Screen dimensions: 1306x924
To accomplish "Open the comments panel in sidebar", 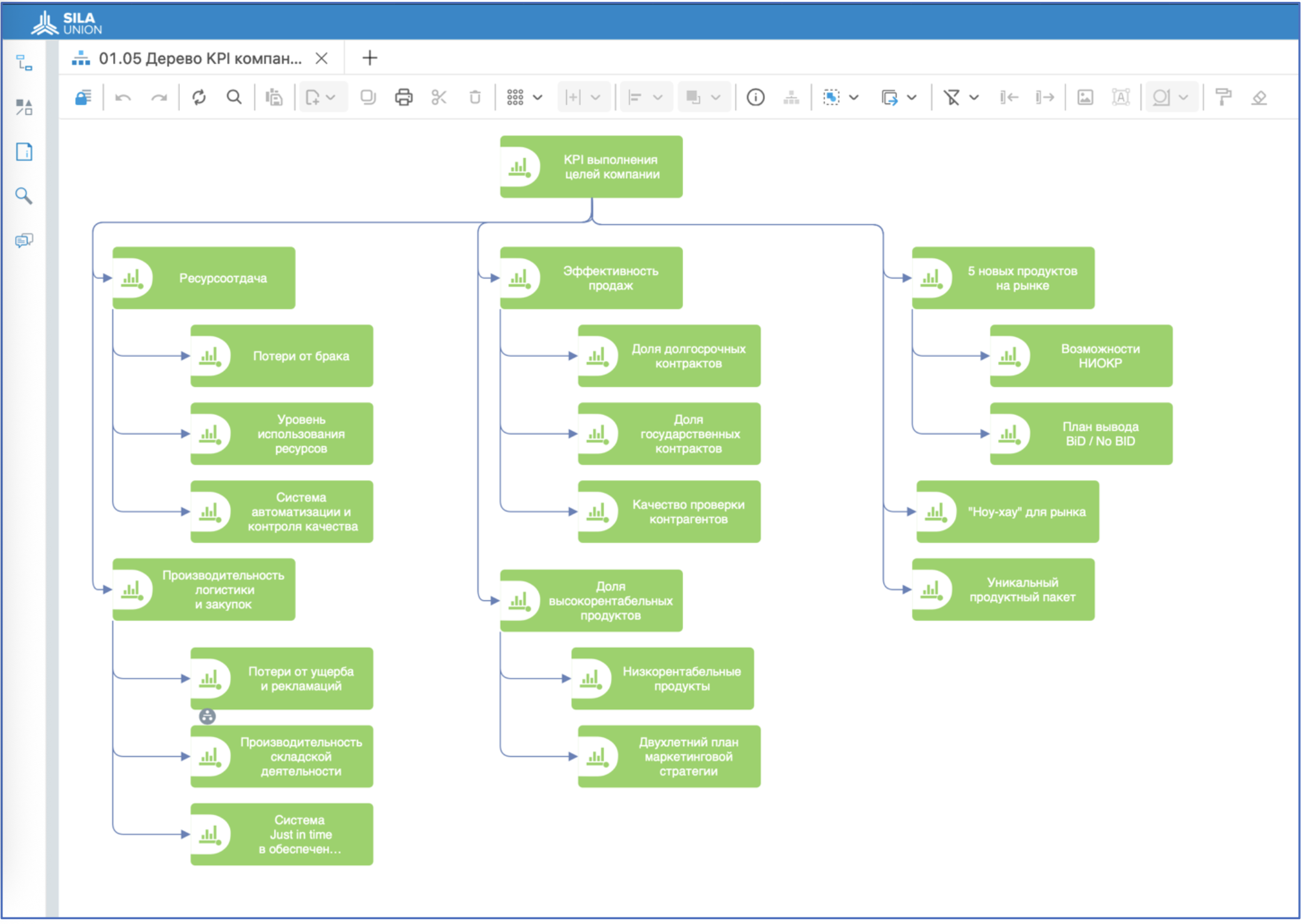I will pos(23,241).
